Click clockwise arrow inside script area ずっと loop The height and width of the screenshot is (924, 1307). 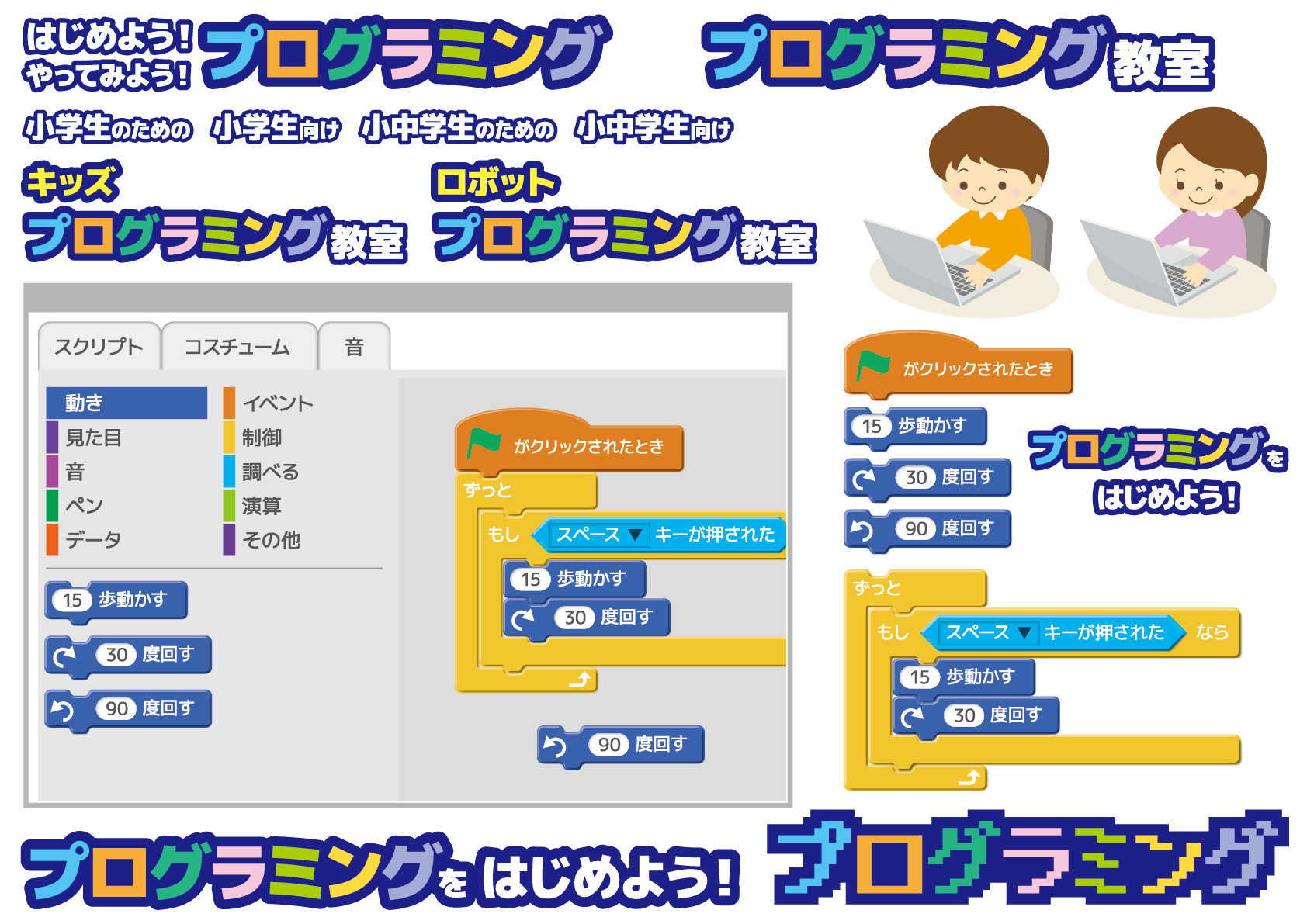click(523, 618)
